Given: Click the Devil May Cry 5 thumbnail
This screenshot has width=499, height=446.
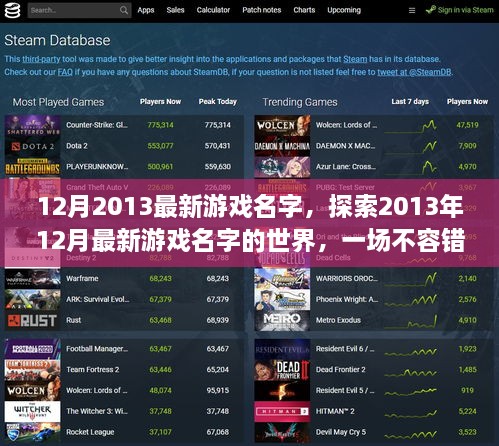Looking at the screenshot, I should pos(282,432).
